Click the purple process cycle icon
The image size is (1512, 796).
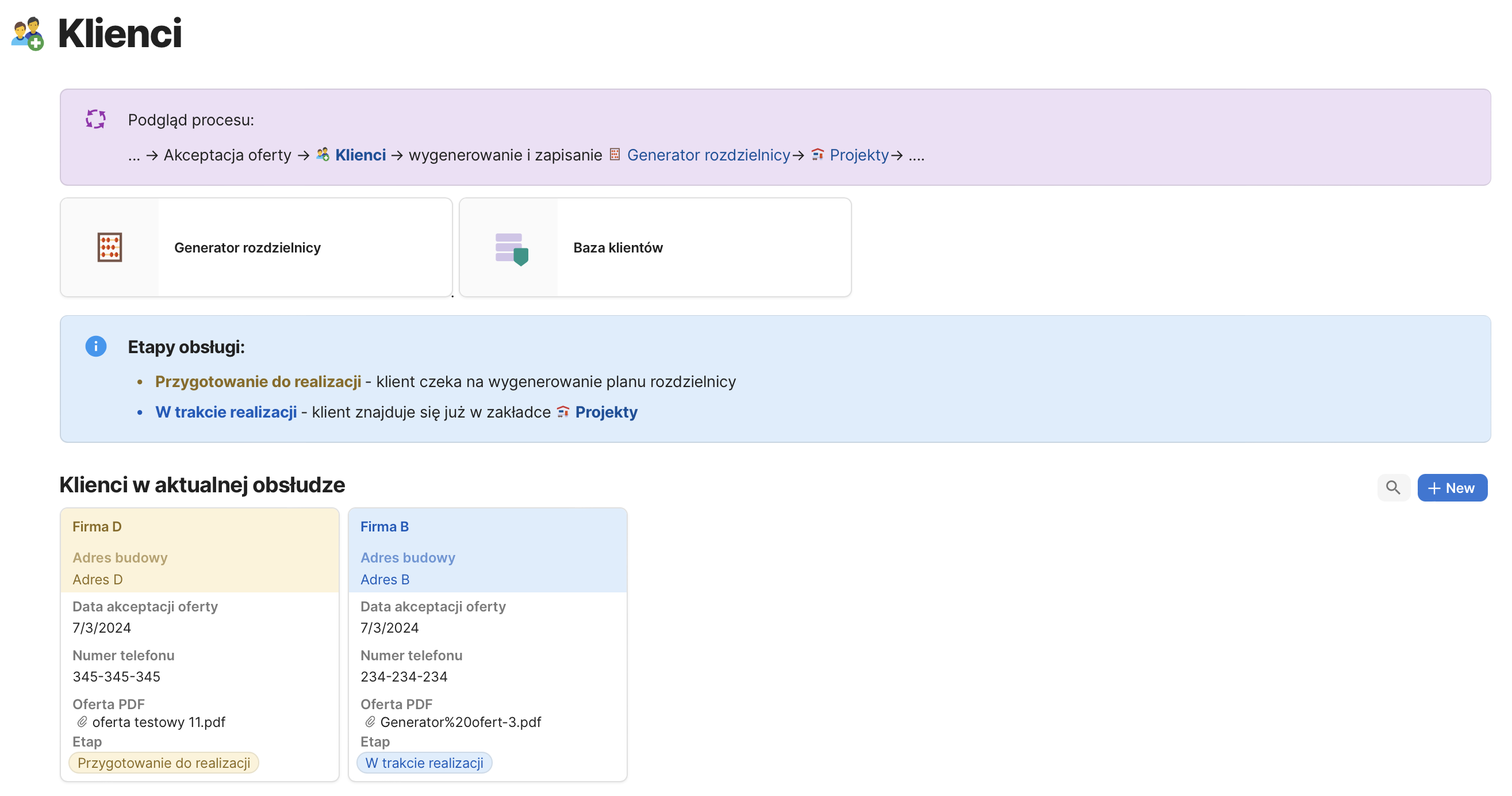click(95, 119)
